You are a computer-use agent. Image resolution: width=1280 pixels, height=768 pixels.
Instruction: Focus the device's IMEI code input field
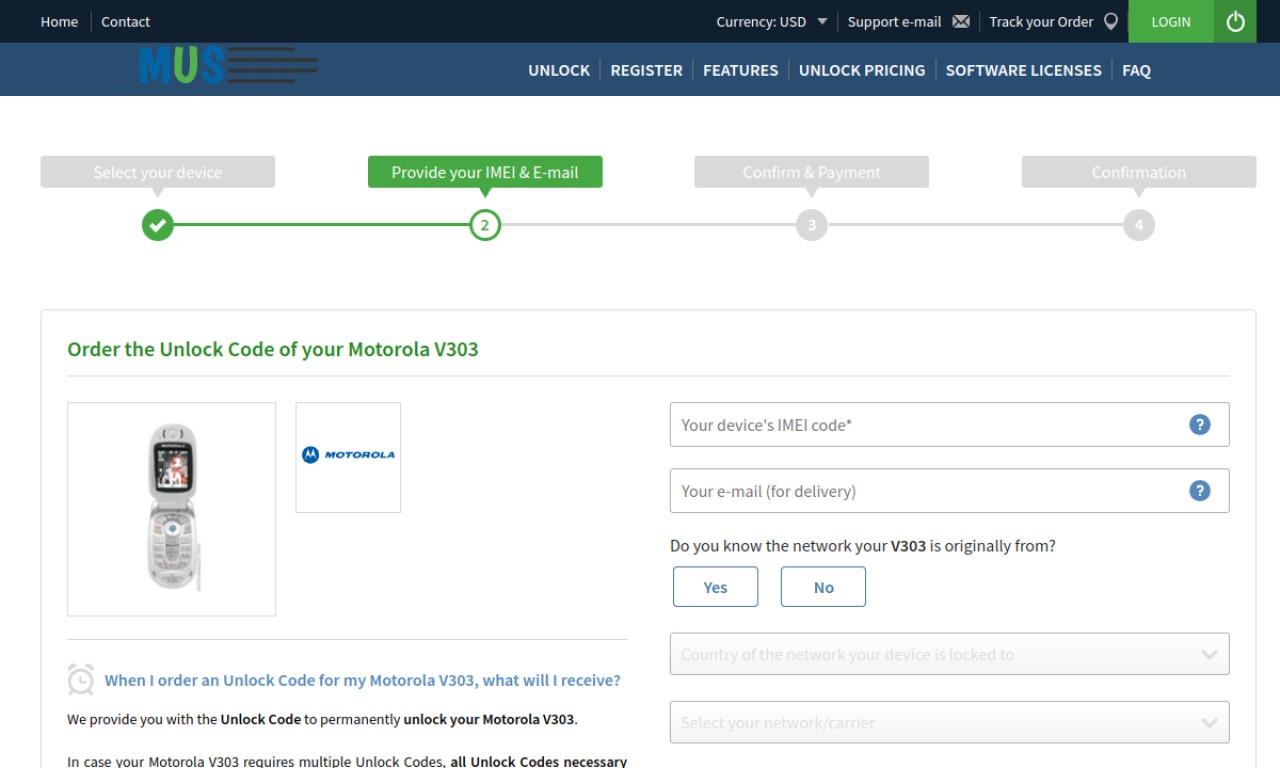click(x=949, y=425)
